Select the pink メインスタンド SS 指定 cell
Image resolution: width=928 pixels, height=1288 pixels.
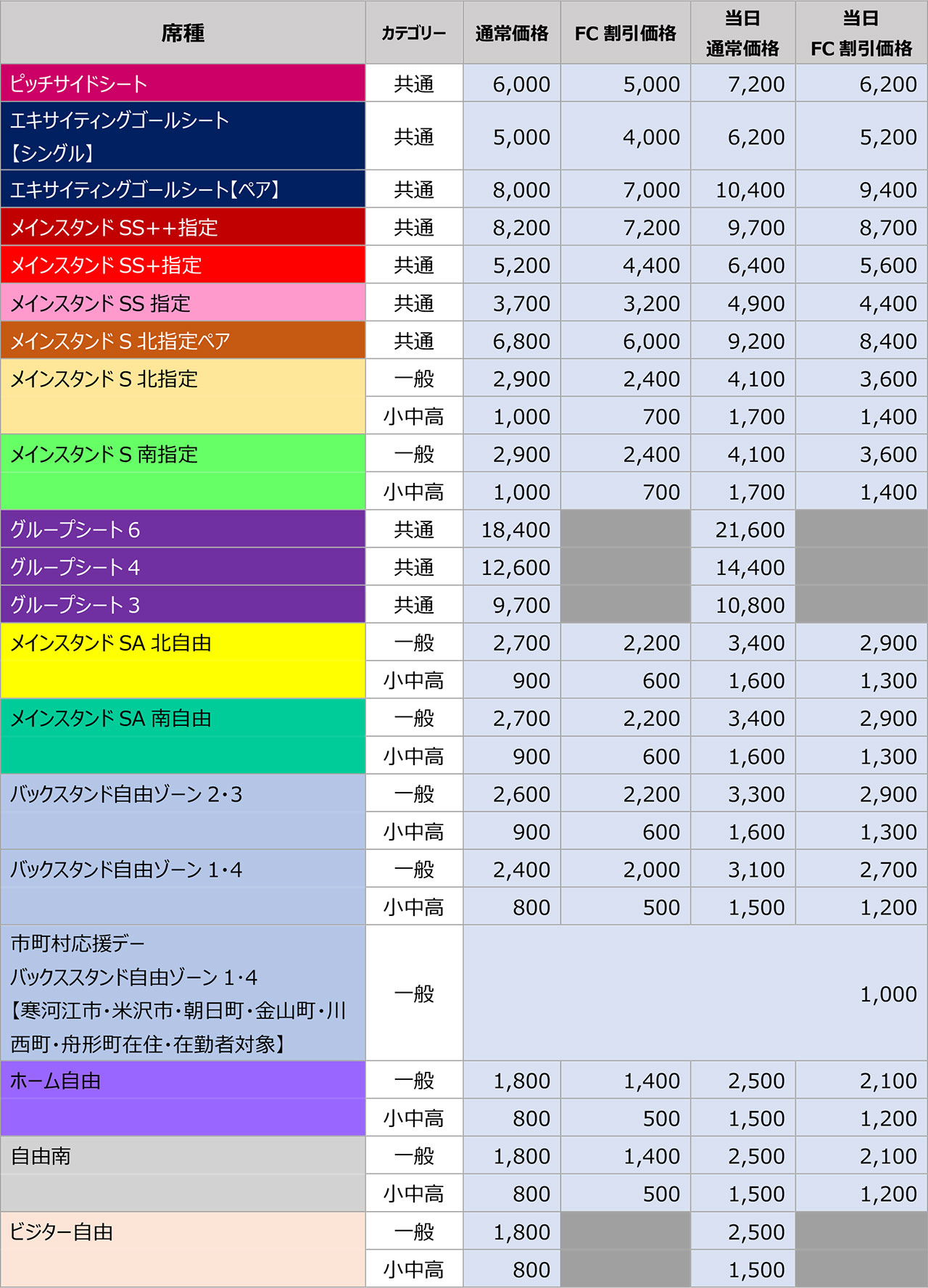[183, 302]
